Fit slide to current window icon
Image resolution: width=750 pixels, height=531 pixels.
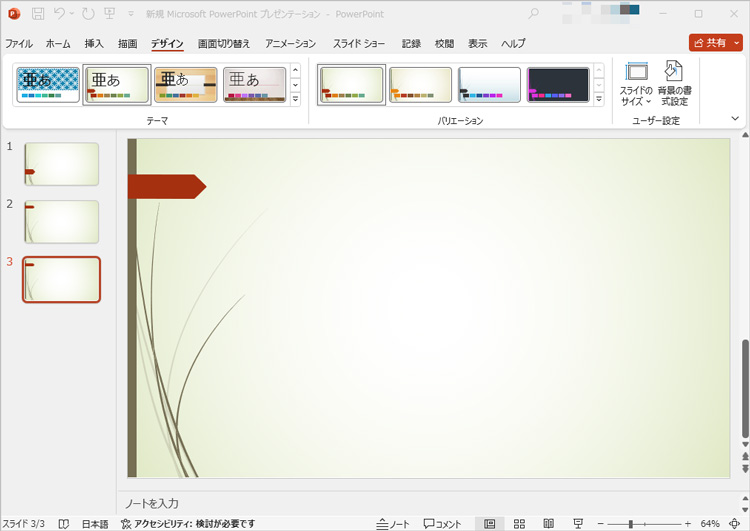click(x=735, y=524)
